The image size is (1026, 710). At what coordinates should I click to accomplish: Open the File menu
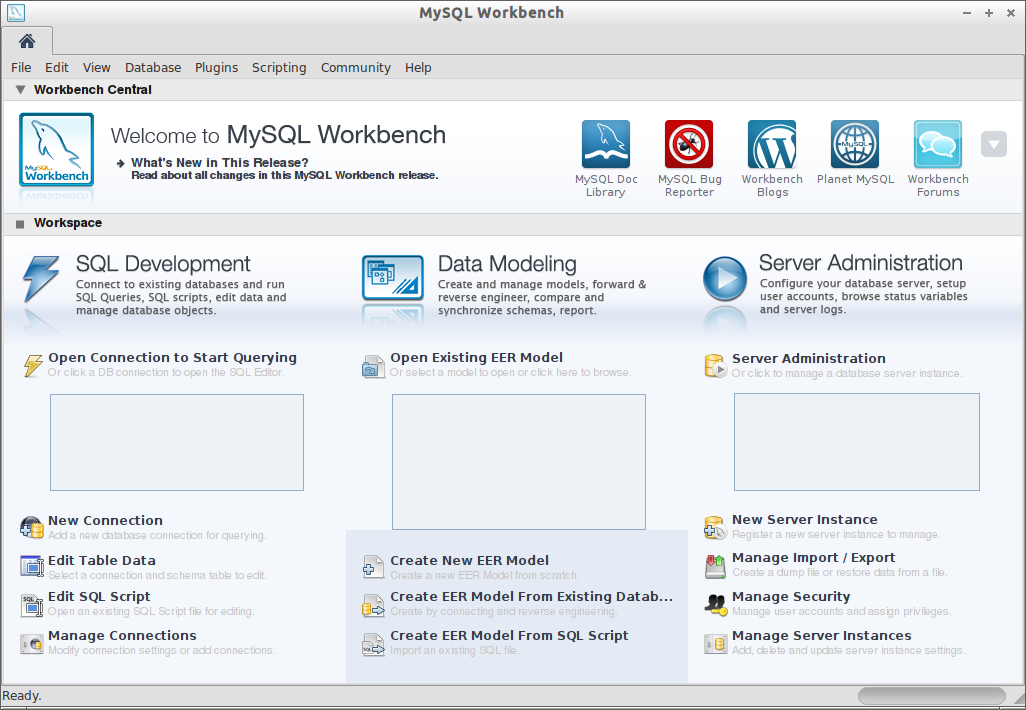click(21, 67)
